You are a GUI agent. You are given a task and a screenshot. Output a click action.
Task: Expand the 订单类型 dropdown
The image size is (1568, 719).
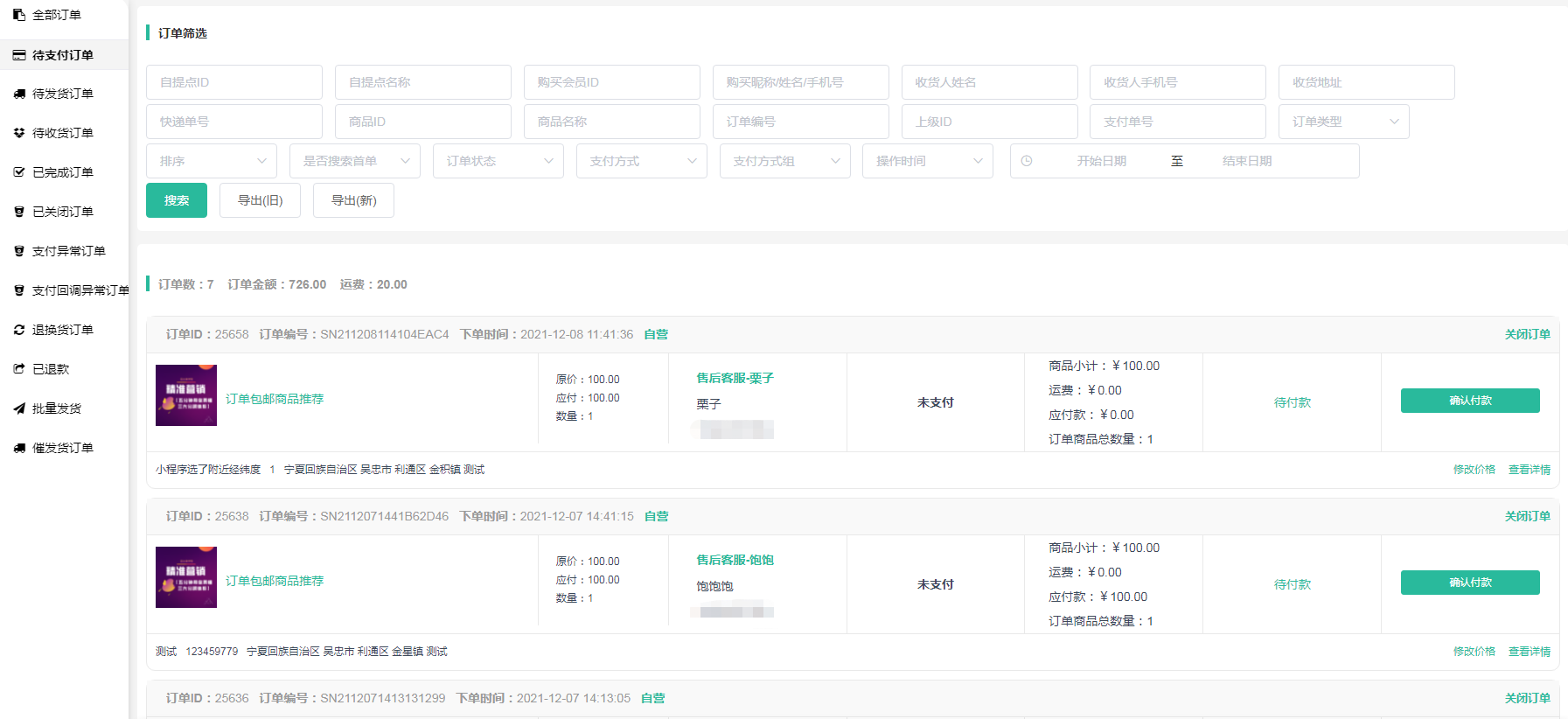point(1343,122)
